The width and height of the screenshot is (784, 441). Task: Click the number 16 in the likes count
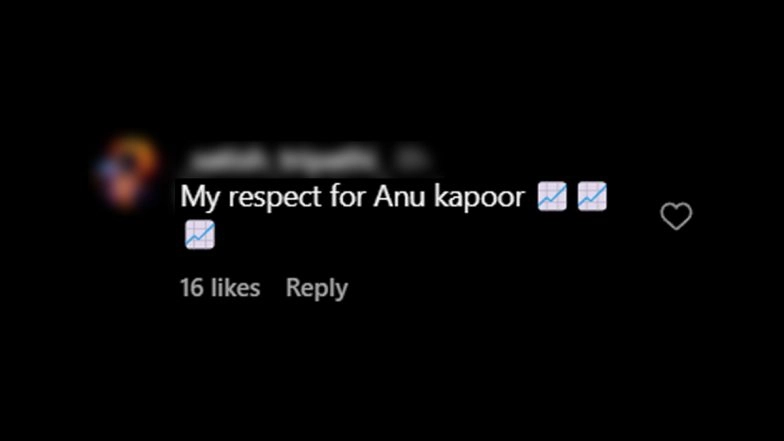pyautogui.click(x=192, y=288)
